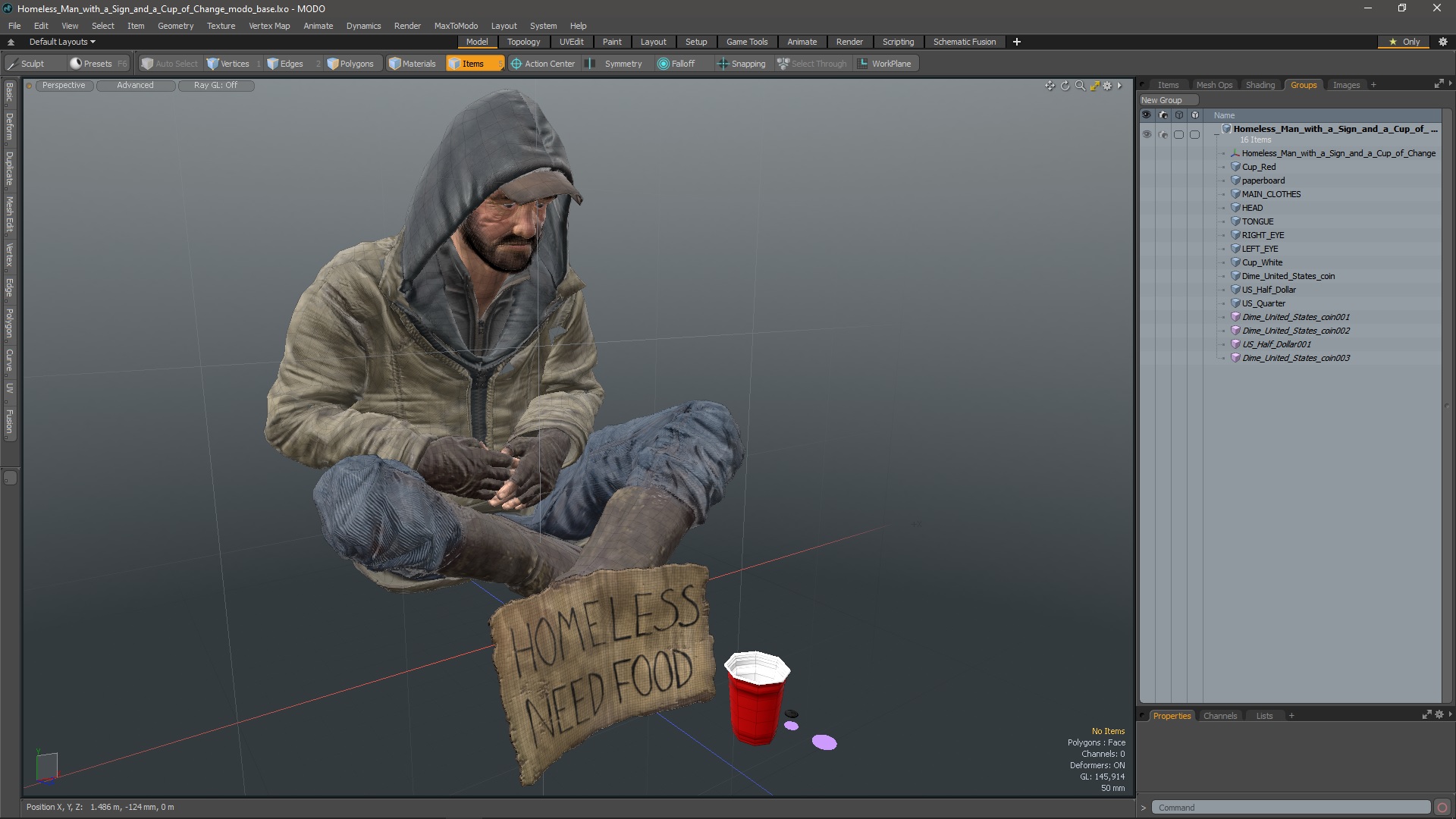Viewport: 1456px width, 819px height.
Task: Click the New Group button
Action: [1167, 100]
